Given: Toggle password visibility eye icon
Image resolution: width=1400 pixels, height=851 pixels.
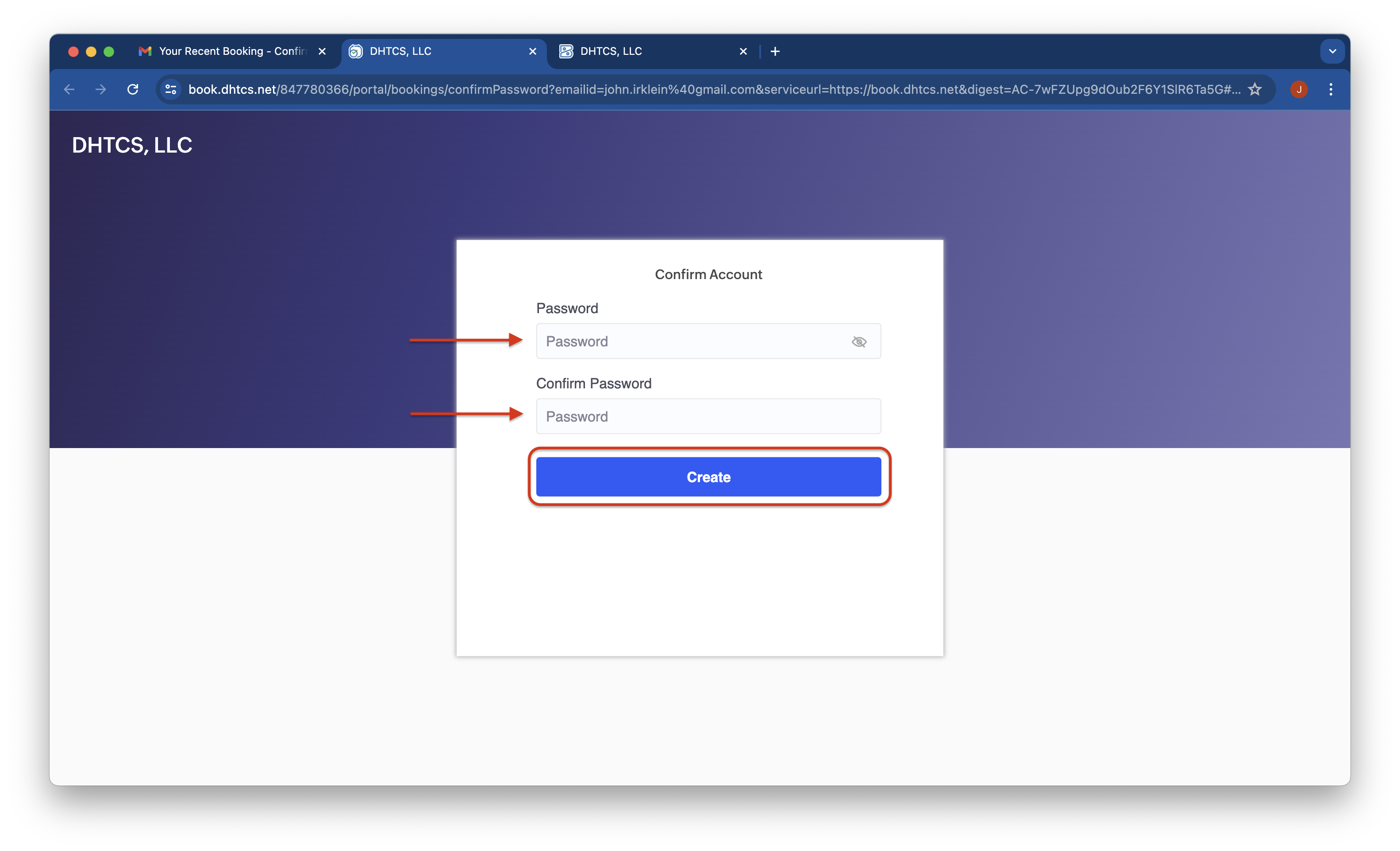Looking at the screenshot, I should point(858,341).
